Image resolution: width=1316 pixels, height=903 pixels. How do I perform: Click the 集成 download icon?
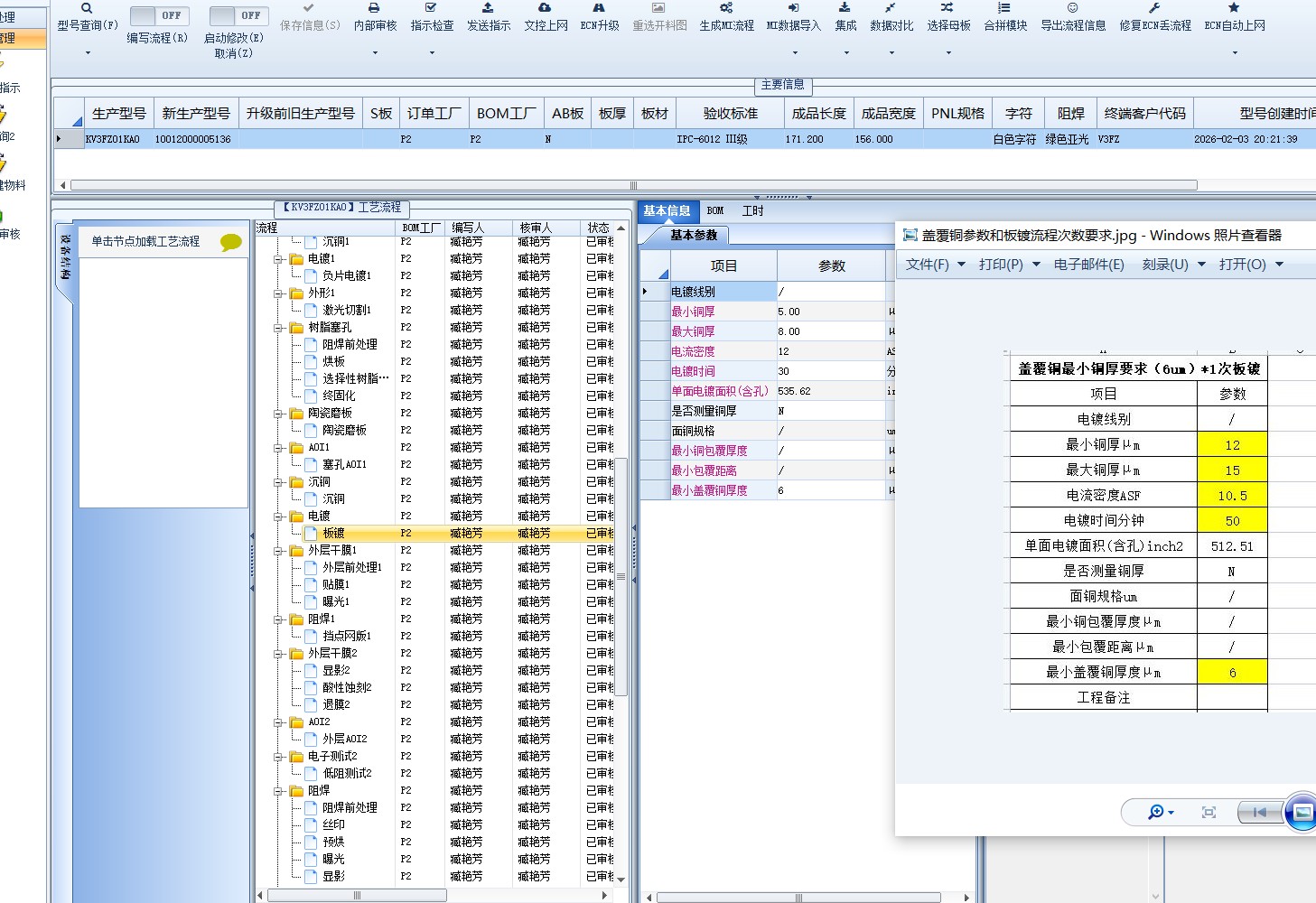845,7
